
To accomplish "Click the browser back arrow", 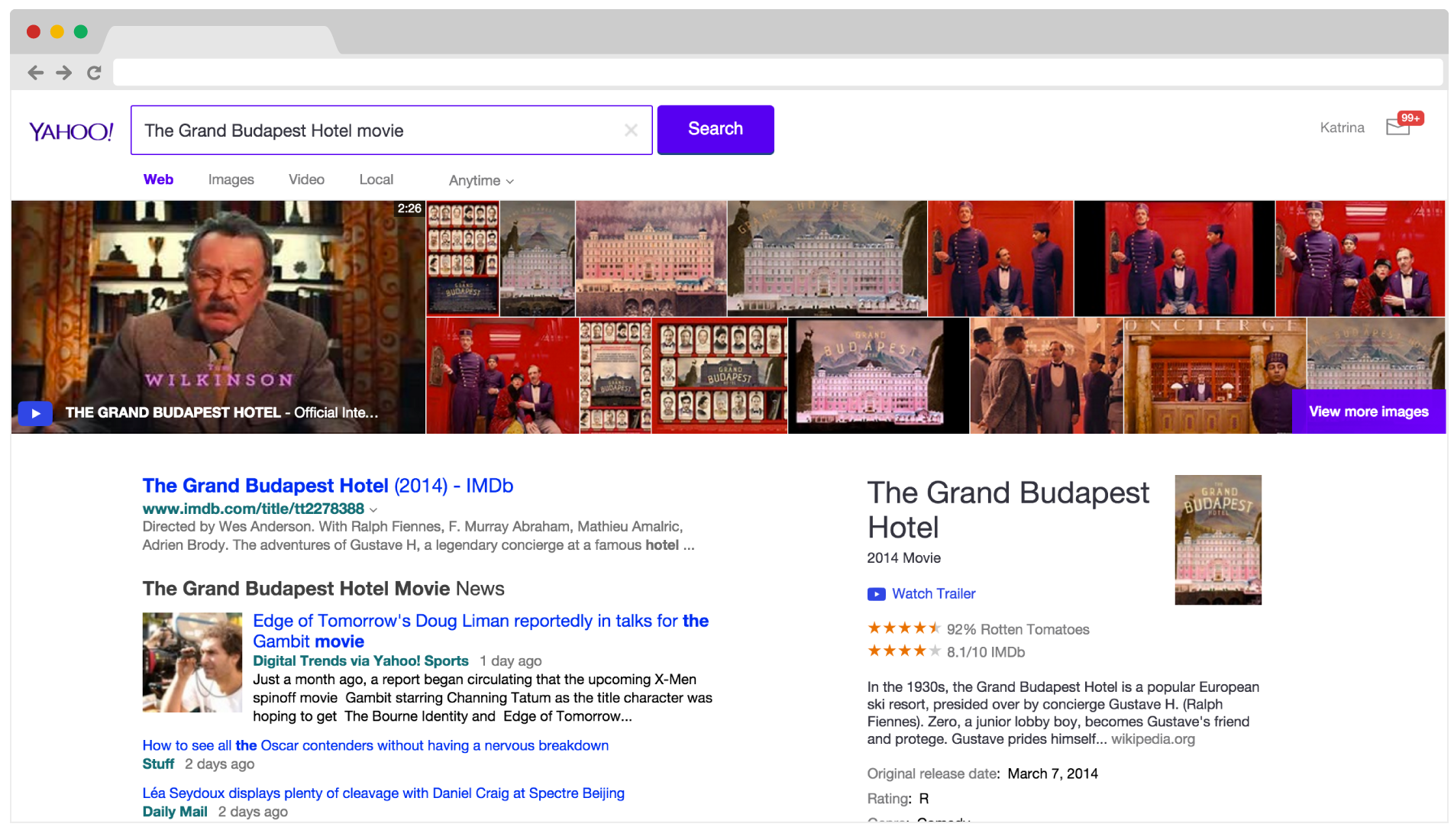I will 35,73.
